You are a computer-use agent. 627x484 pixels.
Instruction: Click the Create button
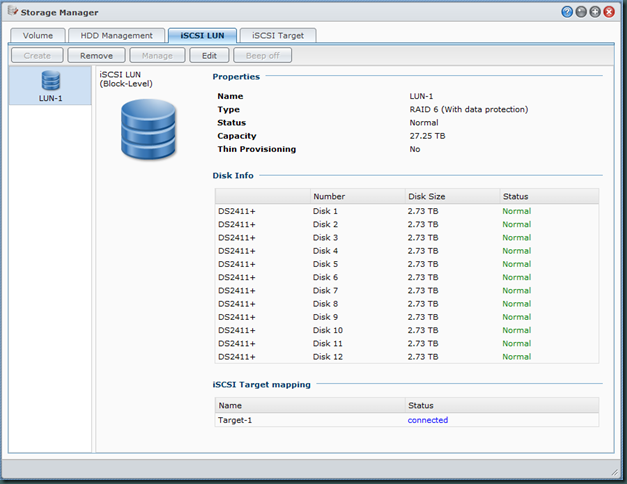[37, 56]
